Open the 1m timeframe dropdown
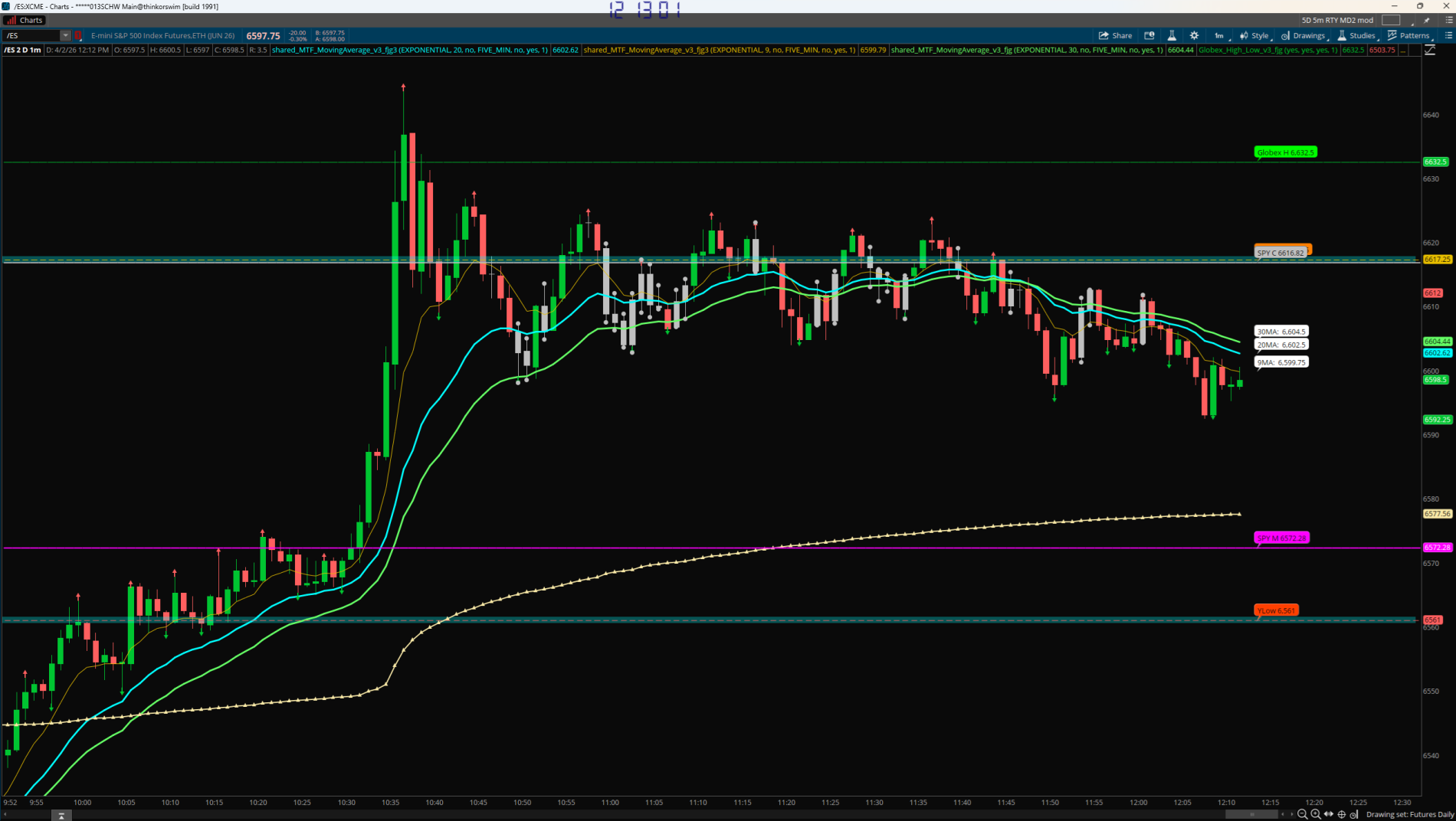The image size is (1456, 821). (x=1219, y=35)
